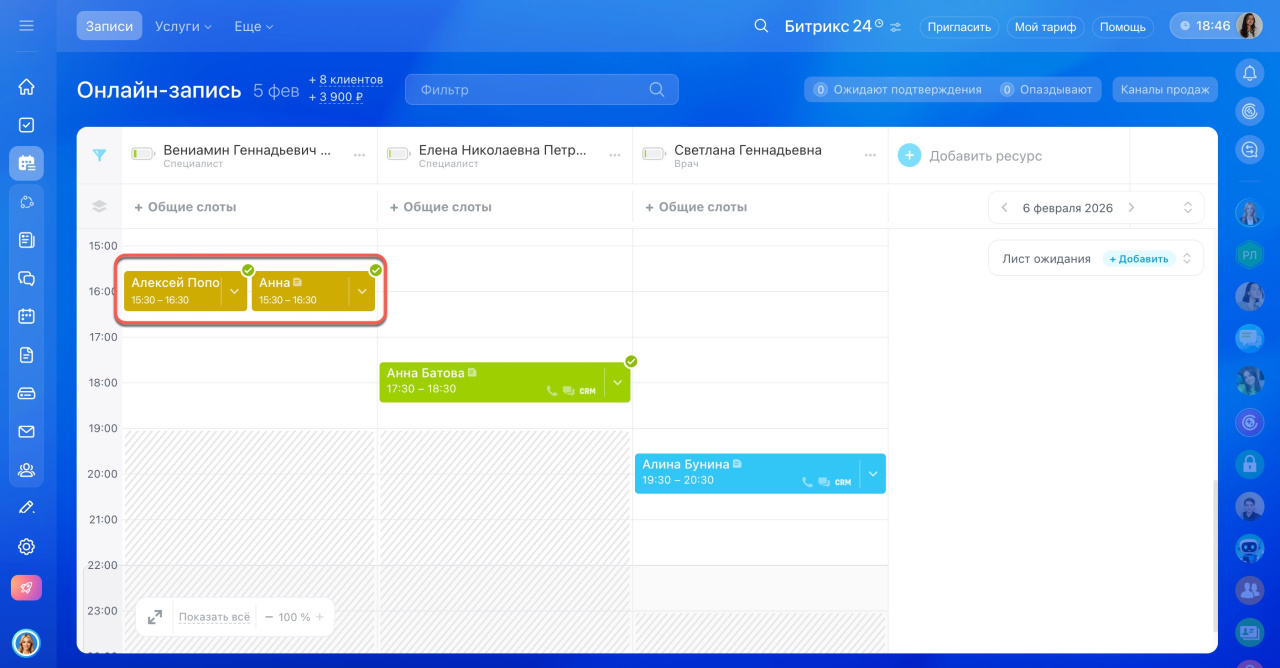Expand dropdown arrow on Анна 15:30 booking

tap(362, 291)
